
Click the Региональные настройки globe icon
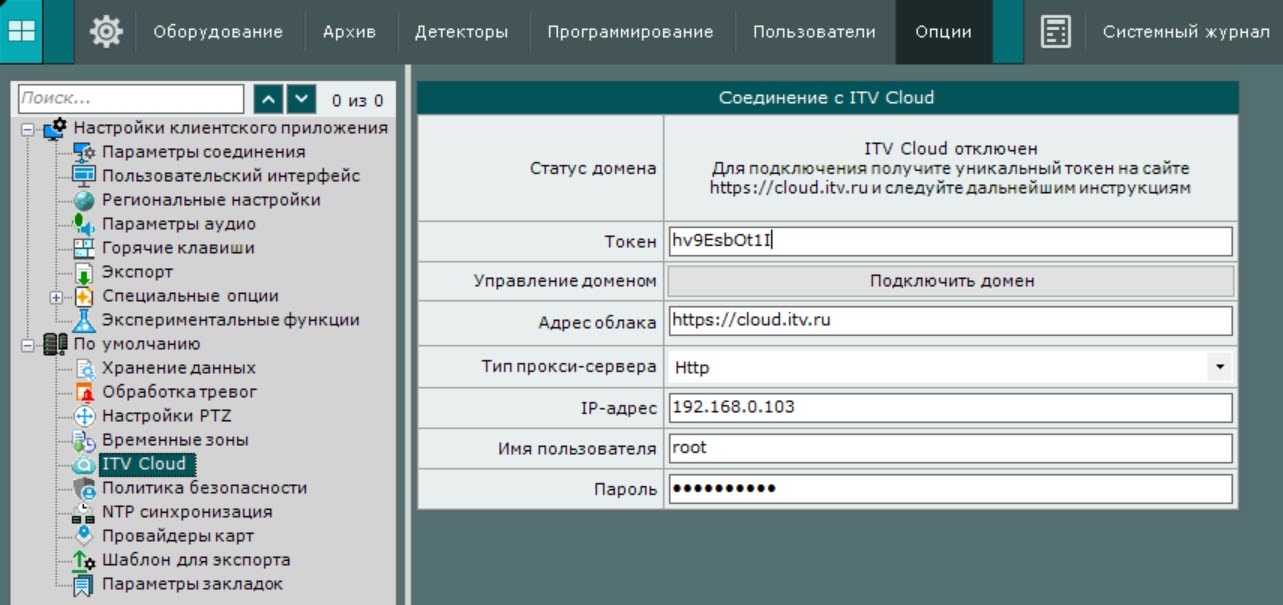[84, 201]
